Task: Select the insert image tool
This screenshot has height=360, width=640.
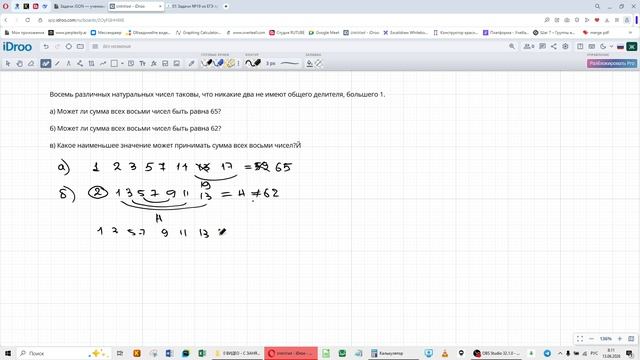Action: pyautogui.click(x=176, y=63)
